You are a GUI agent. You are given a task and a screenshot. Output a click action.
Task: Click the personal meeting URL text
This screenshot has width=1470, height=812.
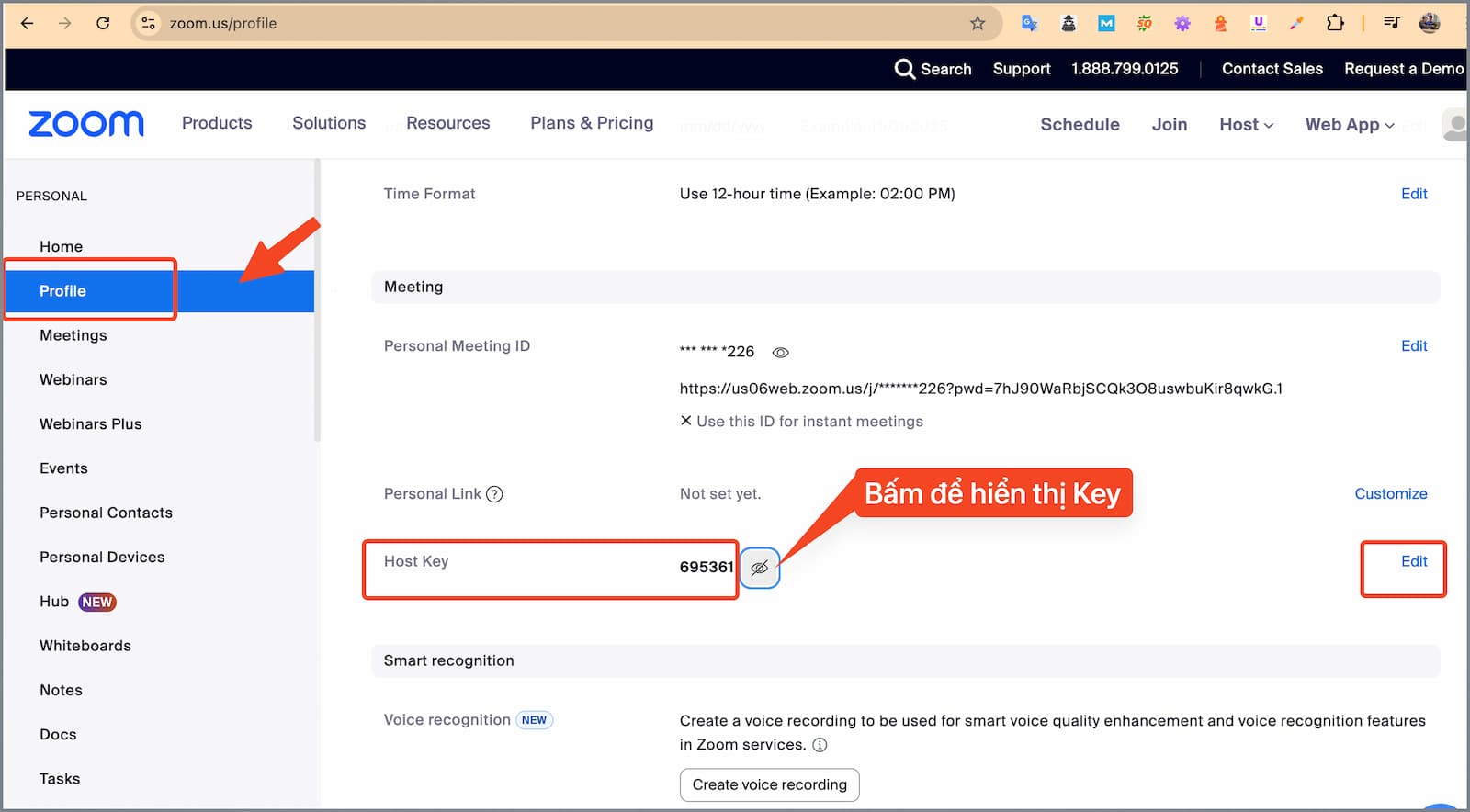(x=980, y=389)
